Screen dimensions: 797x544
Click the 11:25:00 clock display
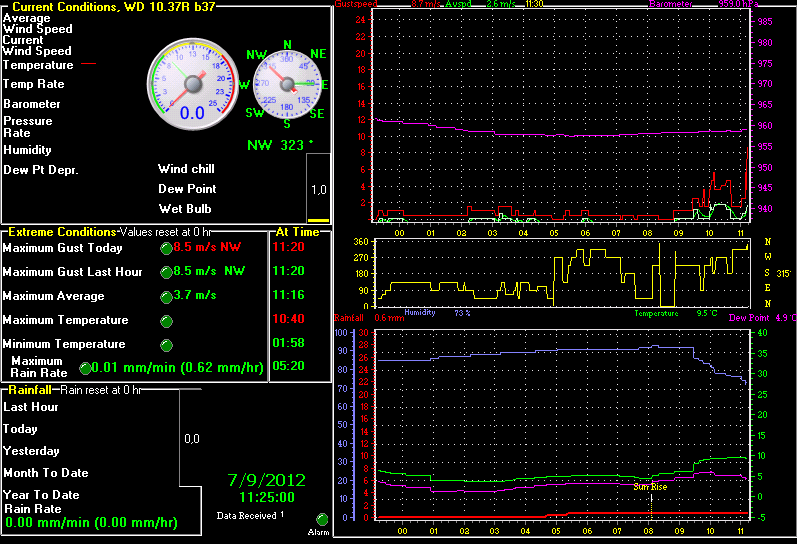click(266, 496)
